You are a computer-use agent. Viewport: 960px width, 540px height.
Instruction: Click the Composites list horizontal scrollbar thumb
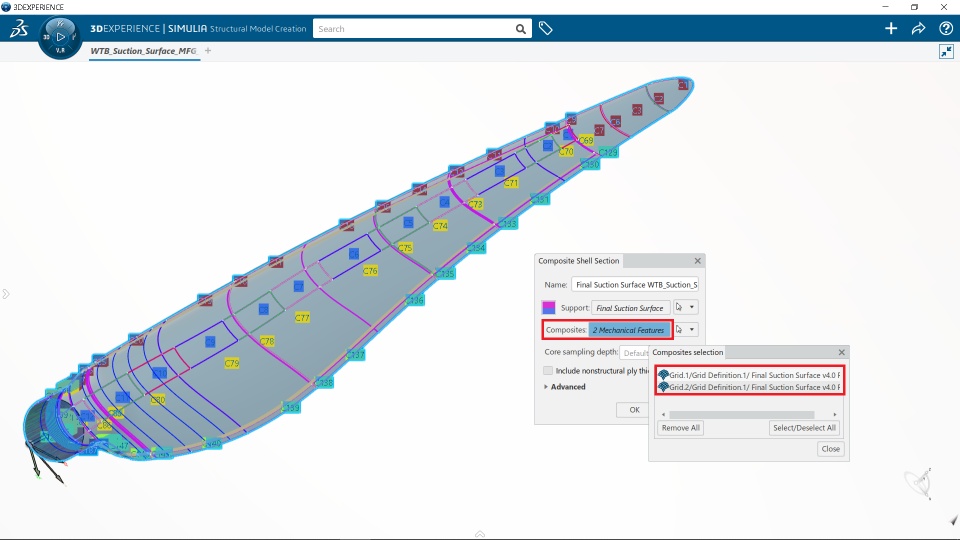tap(741, 414)
